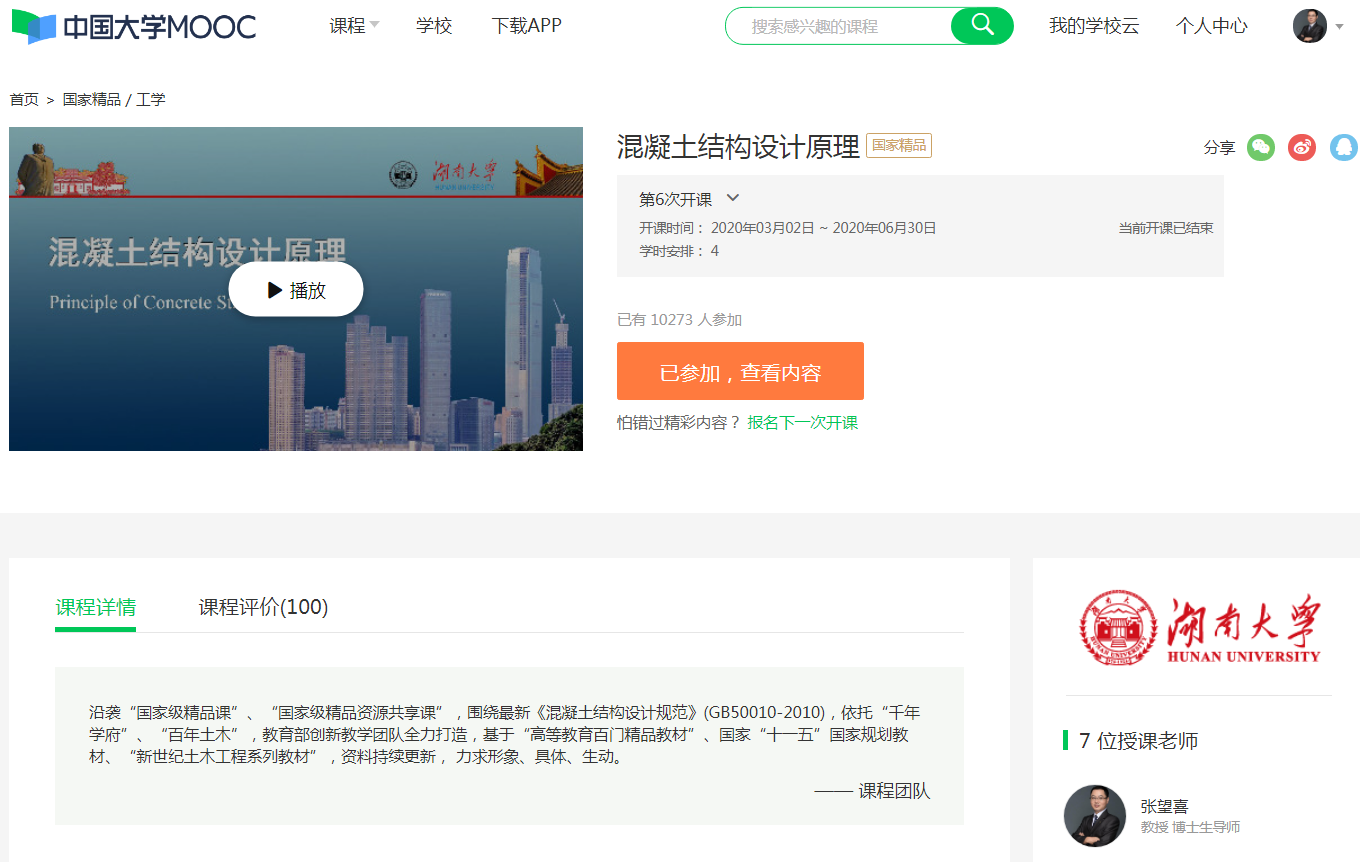1360x862 pixels.
Task: Open the 下载APP link
Action: (x=526, y=26)
